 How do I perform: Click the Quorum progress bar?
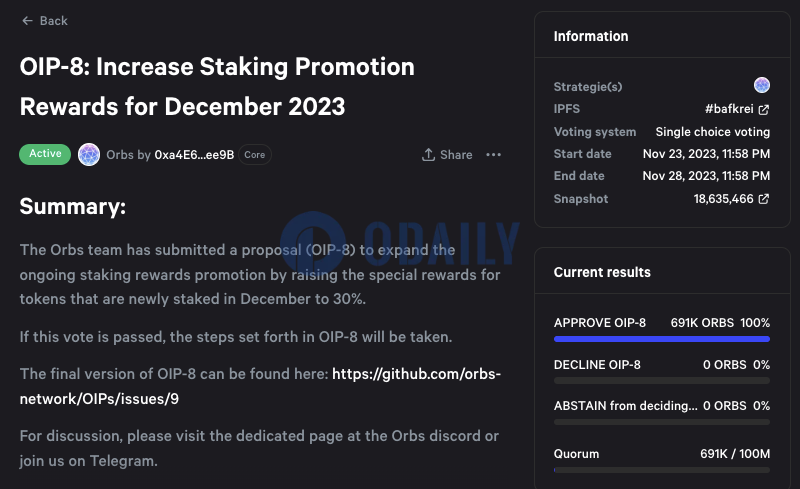[662, 470]
